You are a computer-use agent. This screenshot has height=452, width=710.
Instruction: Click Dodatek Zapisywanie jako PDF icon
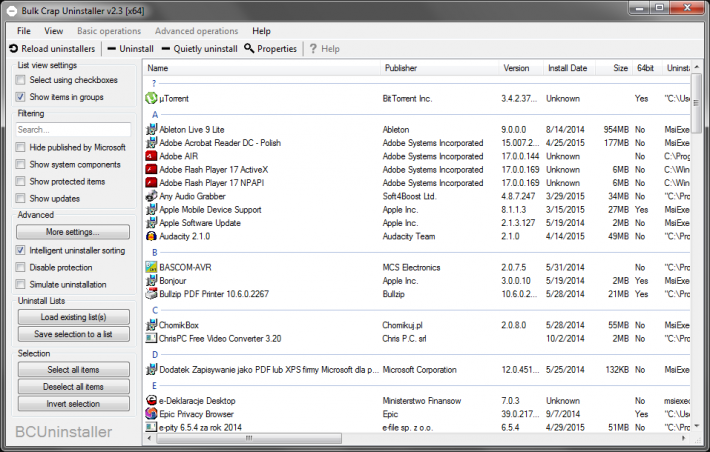pos(151,370)
